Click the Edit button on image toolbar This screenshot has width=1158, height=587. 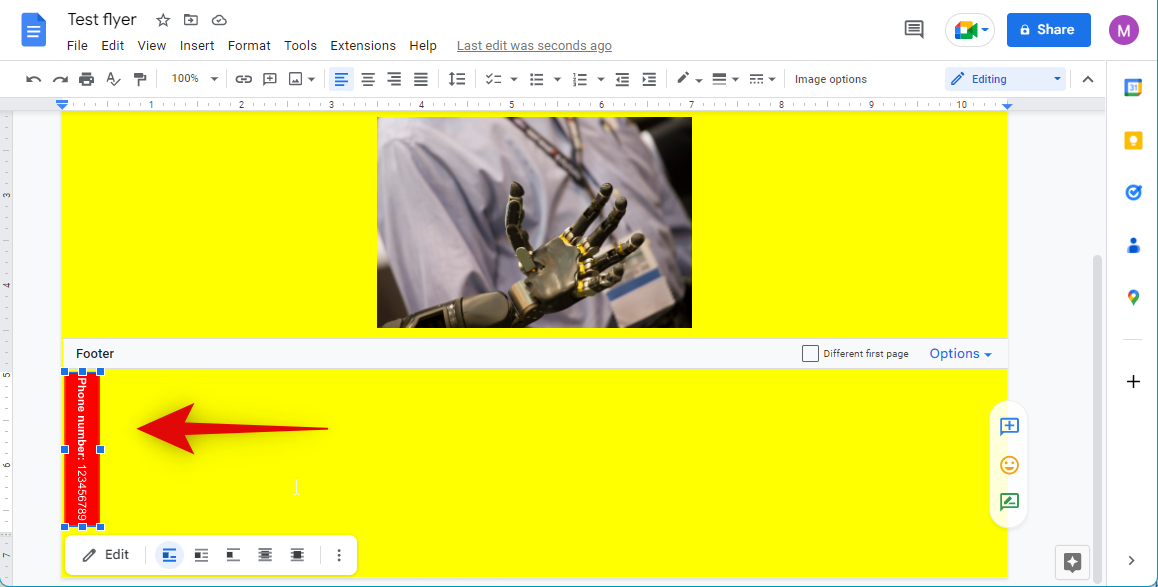pyautogui.click(x=106, y=555)
